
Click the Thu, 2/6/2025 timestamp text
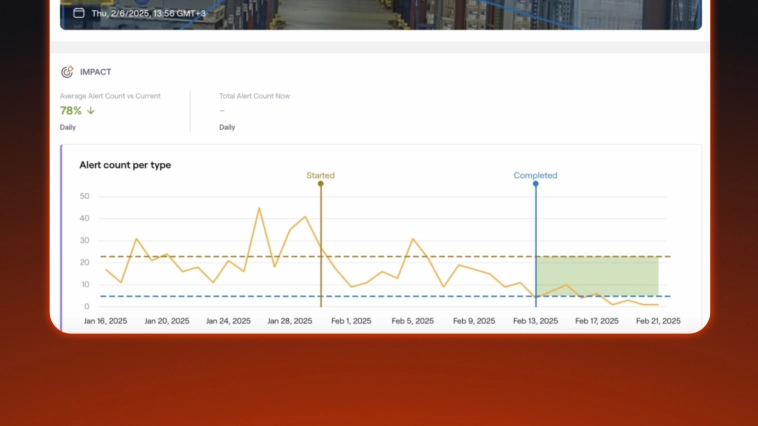[x=149, y=14]
